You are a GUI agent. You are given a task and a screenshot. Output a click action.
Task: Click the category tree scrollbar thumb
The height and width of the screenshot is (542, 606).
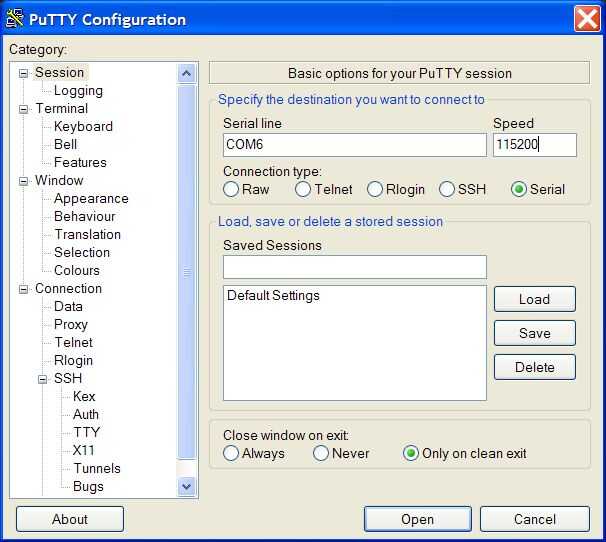[x=187, y=272]
